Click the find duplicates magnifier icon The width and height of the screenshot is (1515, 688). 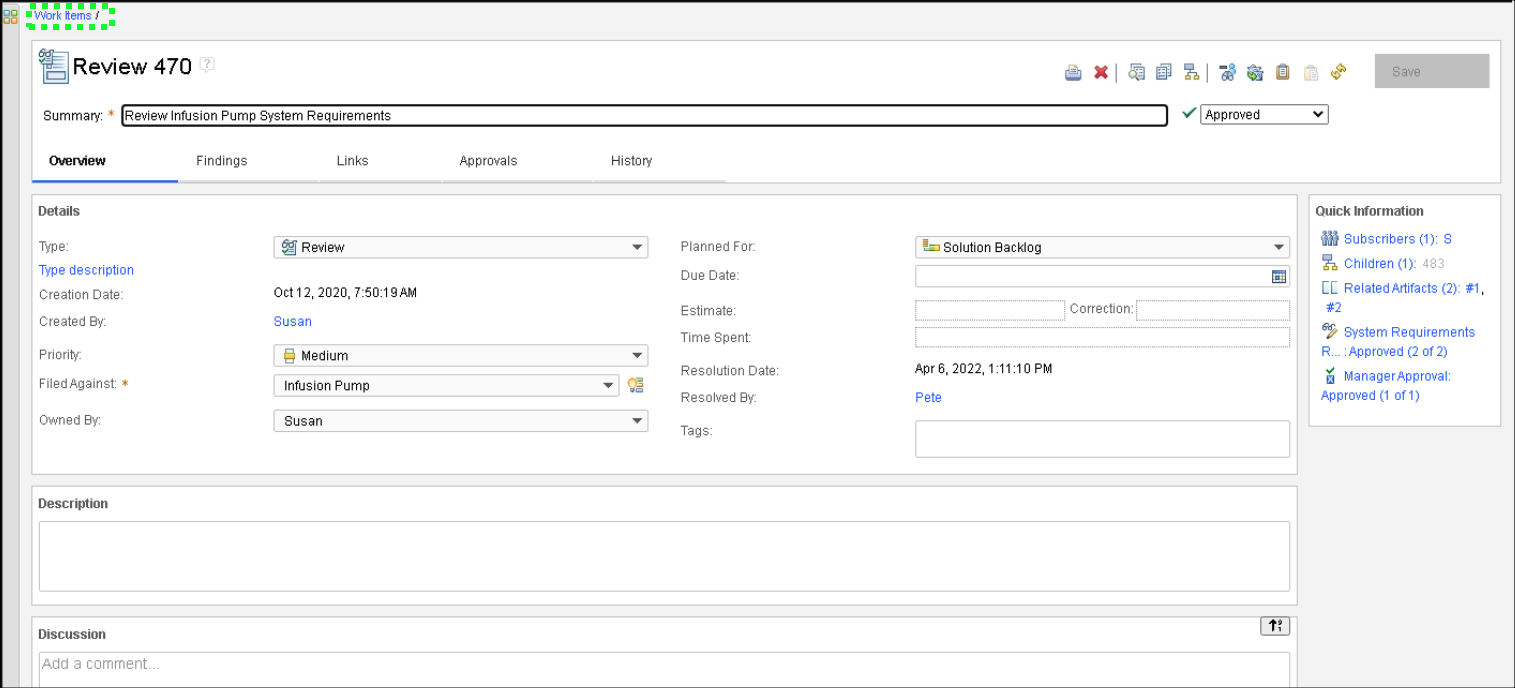click(x=1136, y=72)
